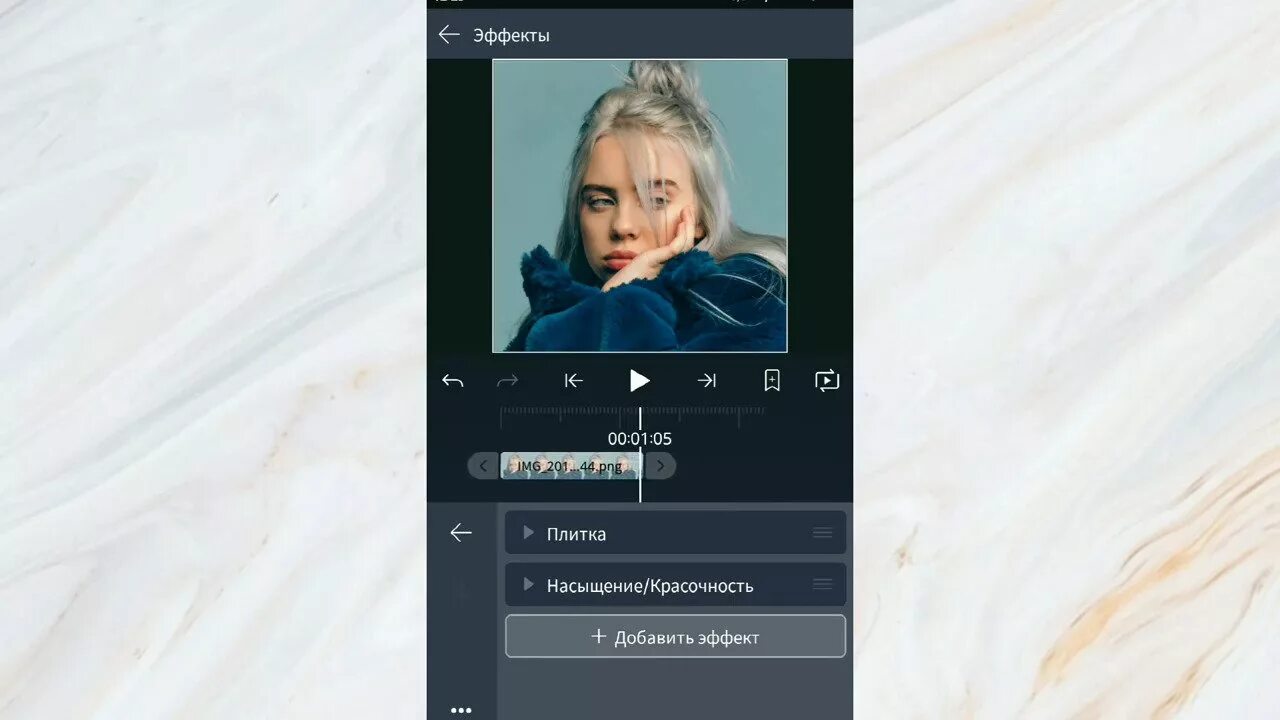Click the left chevron beside the IMG clip
This screenshot has width=1280, height=720.
click(483, 466)
